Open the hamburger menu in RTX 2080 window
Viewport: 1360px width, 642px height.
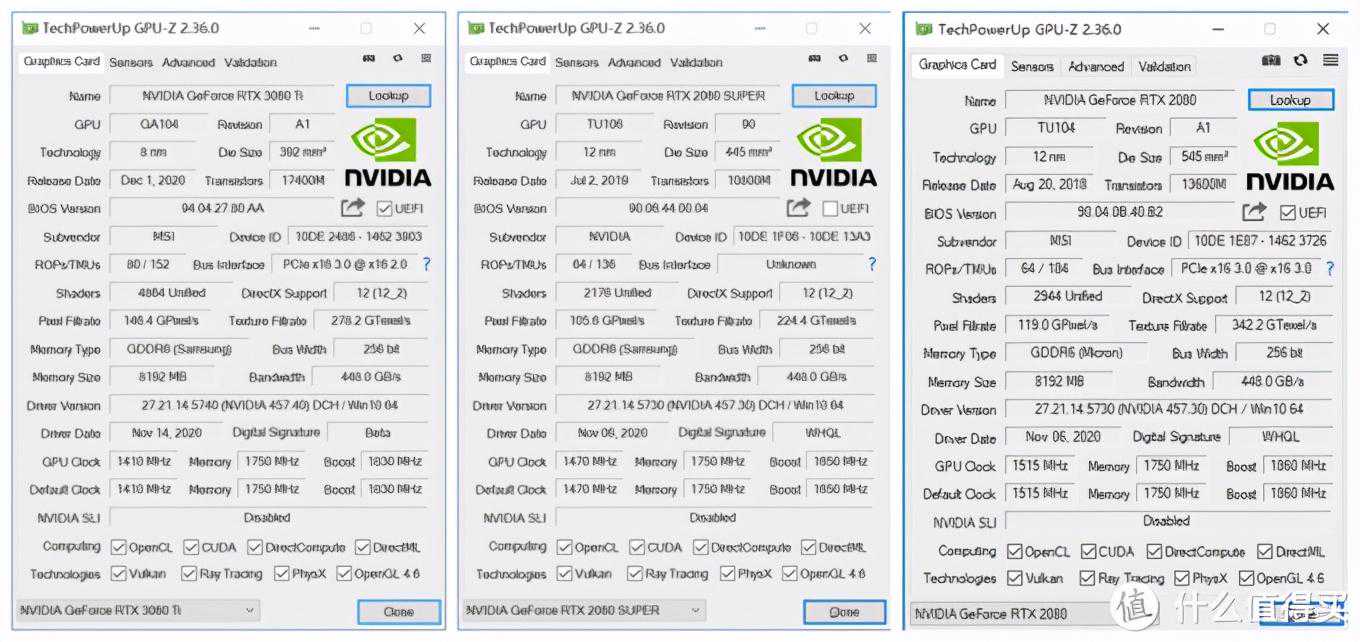(1330, 61)
